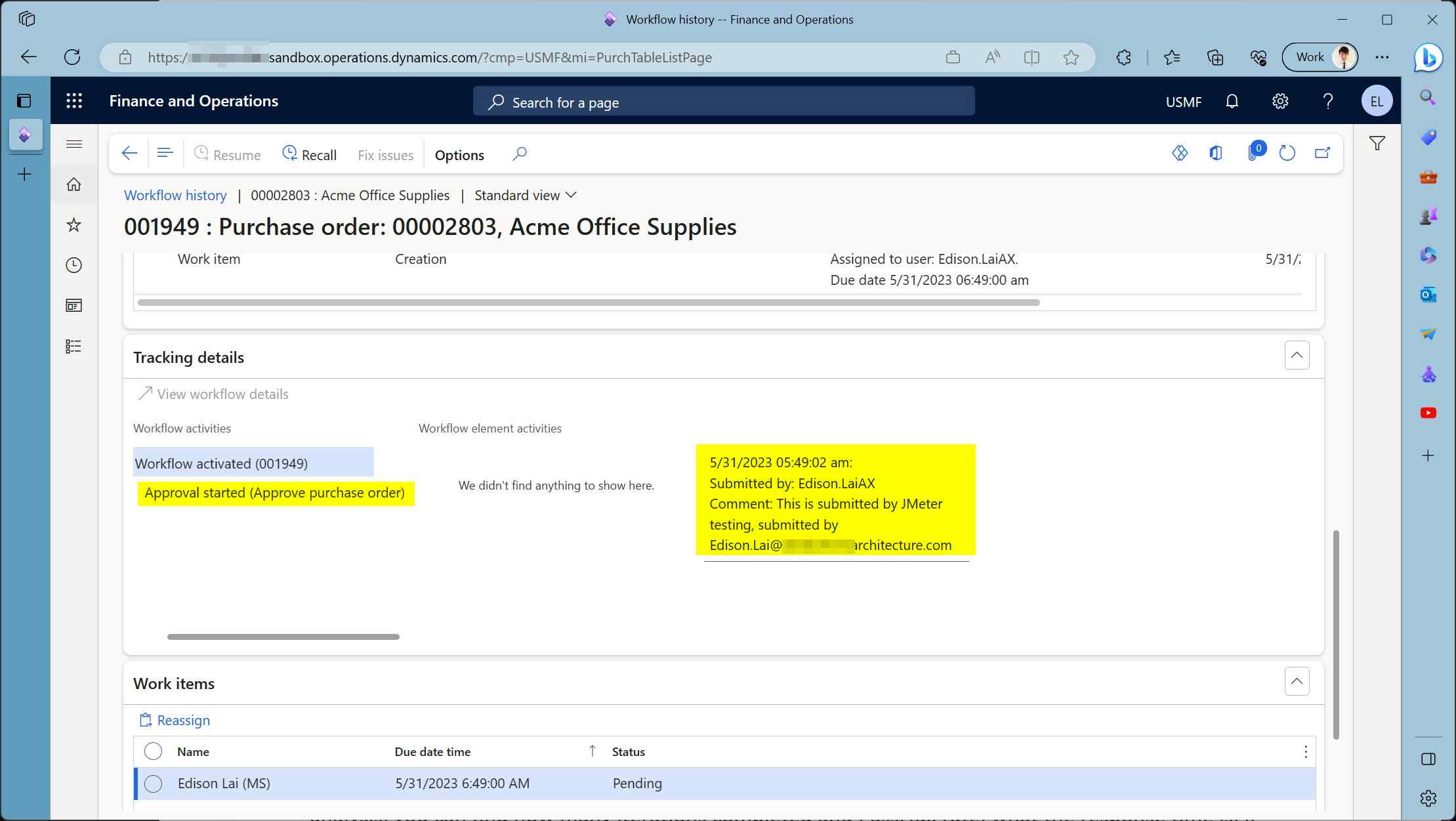
Task: Collapse the Work items section
Action: pos(1297,681)
